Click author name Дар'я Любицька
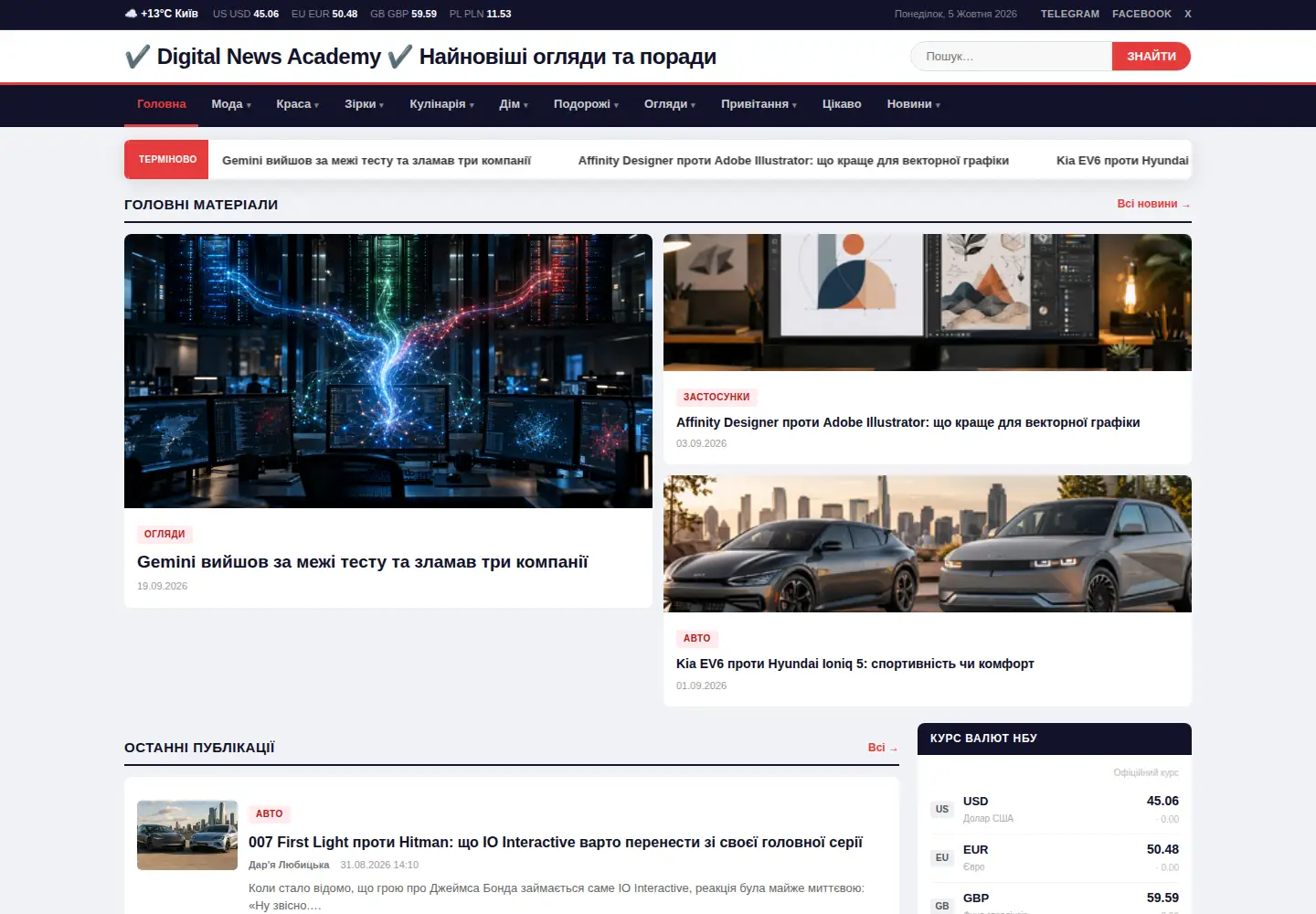Screen dimensions: 1316x914 coord(289,865)
